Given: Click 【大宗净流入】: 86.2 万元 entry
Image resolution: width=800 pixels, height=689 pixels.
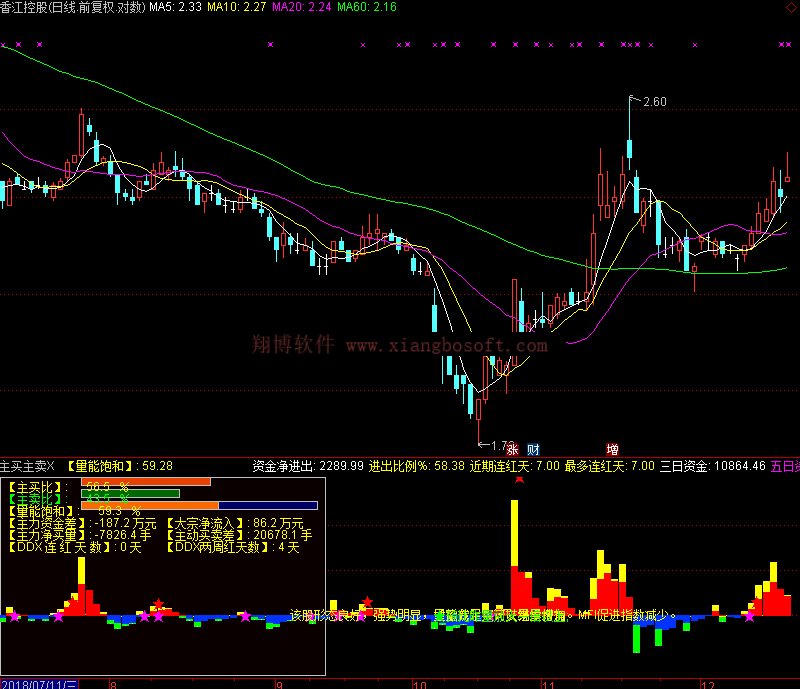Looking at the screenshot, I should click(234, 523).
